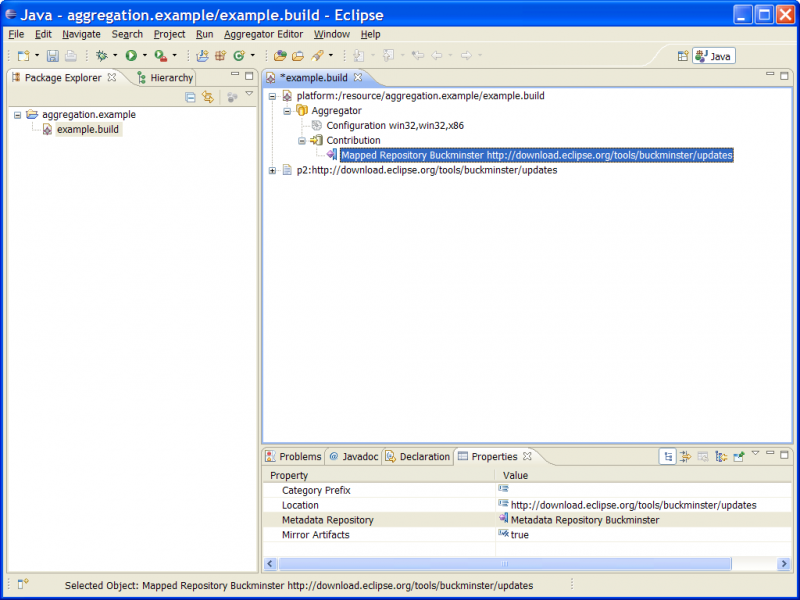Switch to the Problems tab
The width and height of the screenshot is (800, 600).
pos(294,457)
